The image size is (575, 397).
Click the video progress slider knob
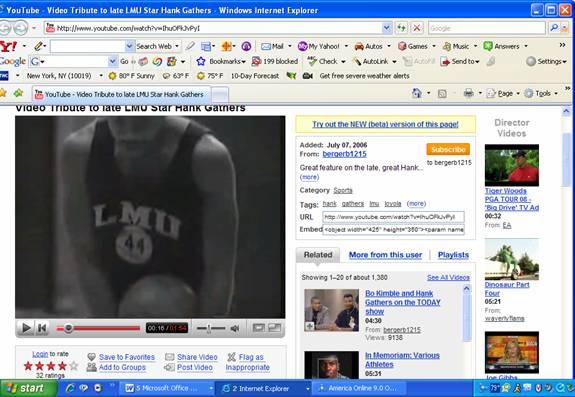(68, 328)
